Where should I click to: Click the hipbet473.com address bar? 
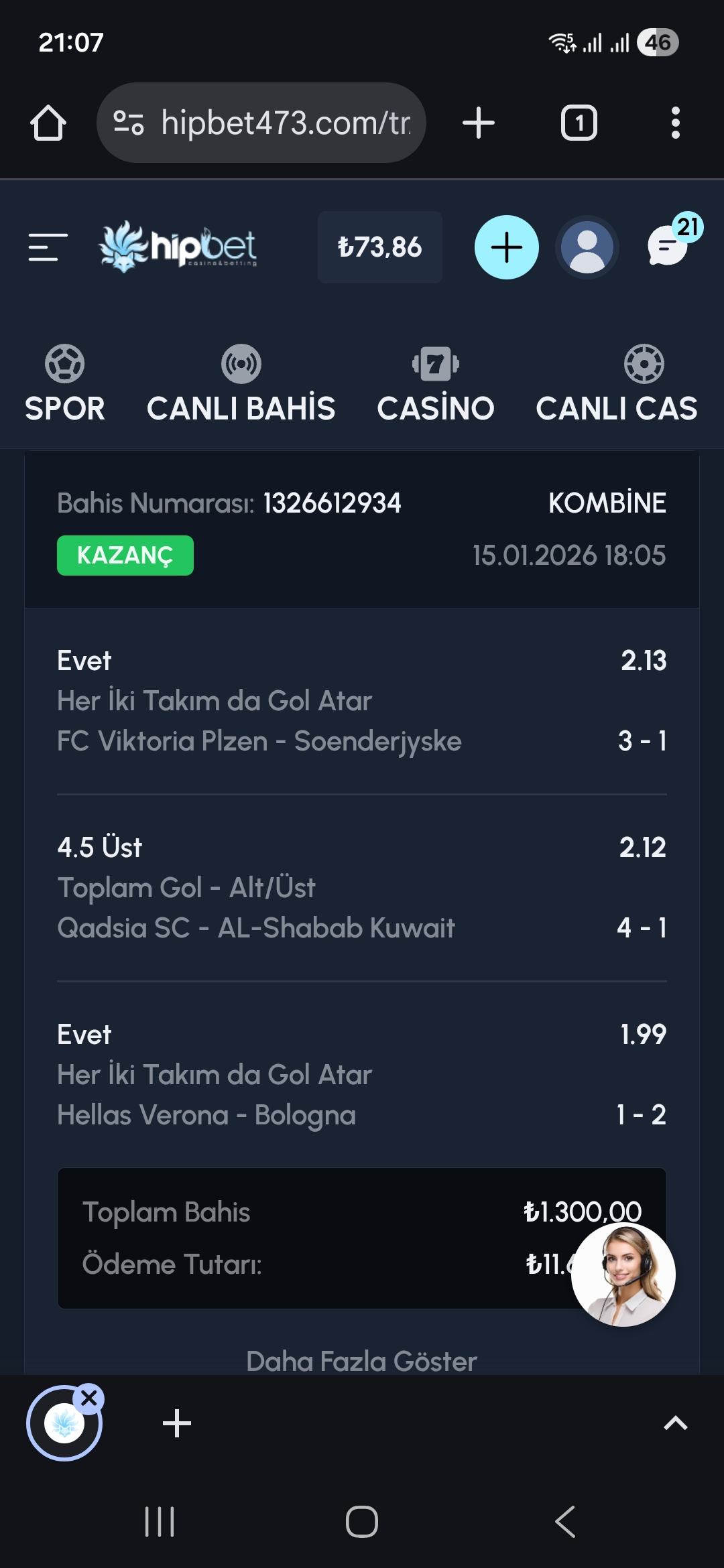(x=261, y=123)
